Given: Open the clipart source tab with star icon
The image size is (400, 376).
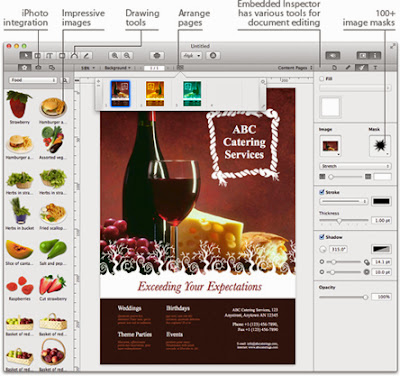Looking at the screenshot, I should (x=24, y=68).
